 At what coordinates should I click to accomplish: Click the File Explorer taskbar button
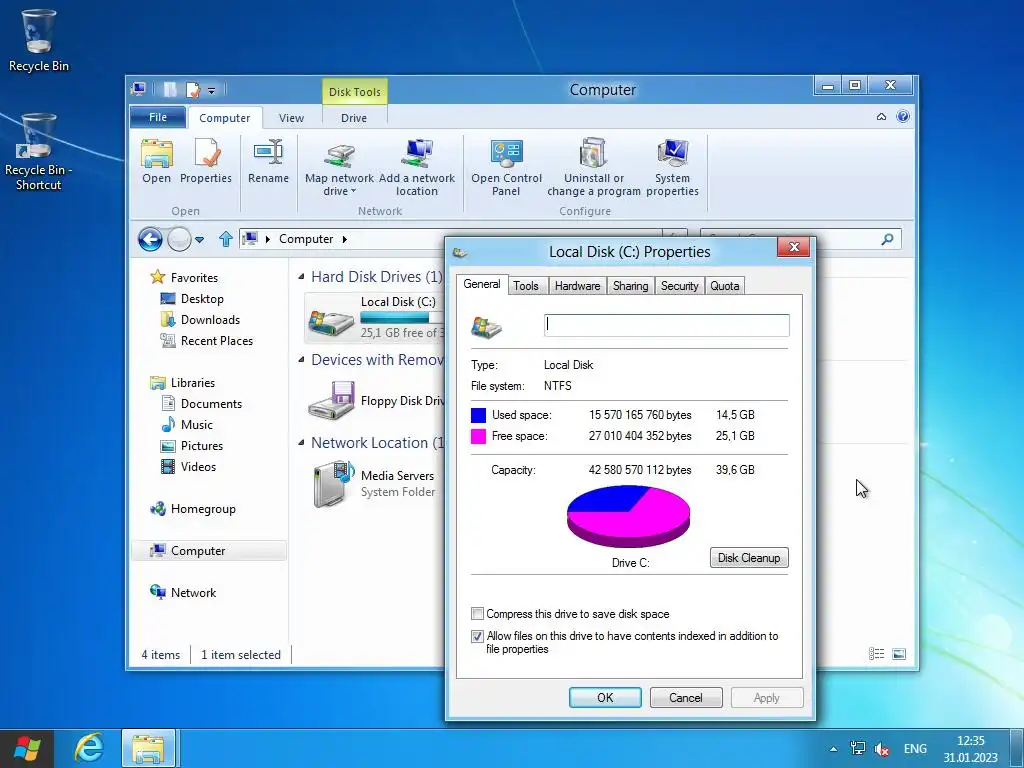[148, 748]
